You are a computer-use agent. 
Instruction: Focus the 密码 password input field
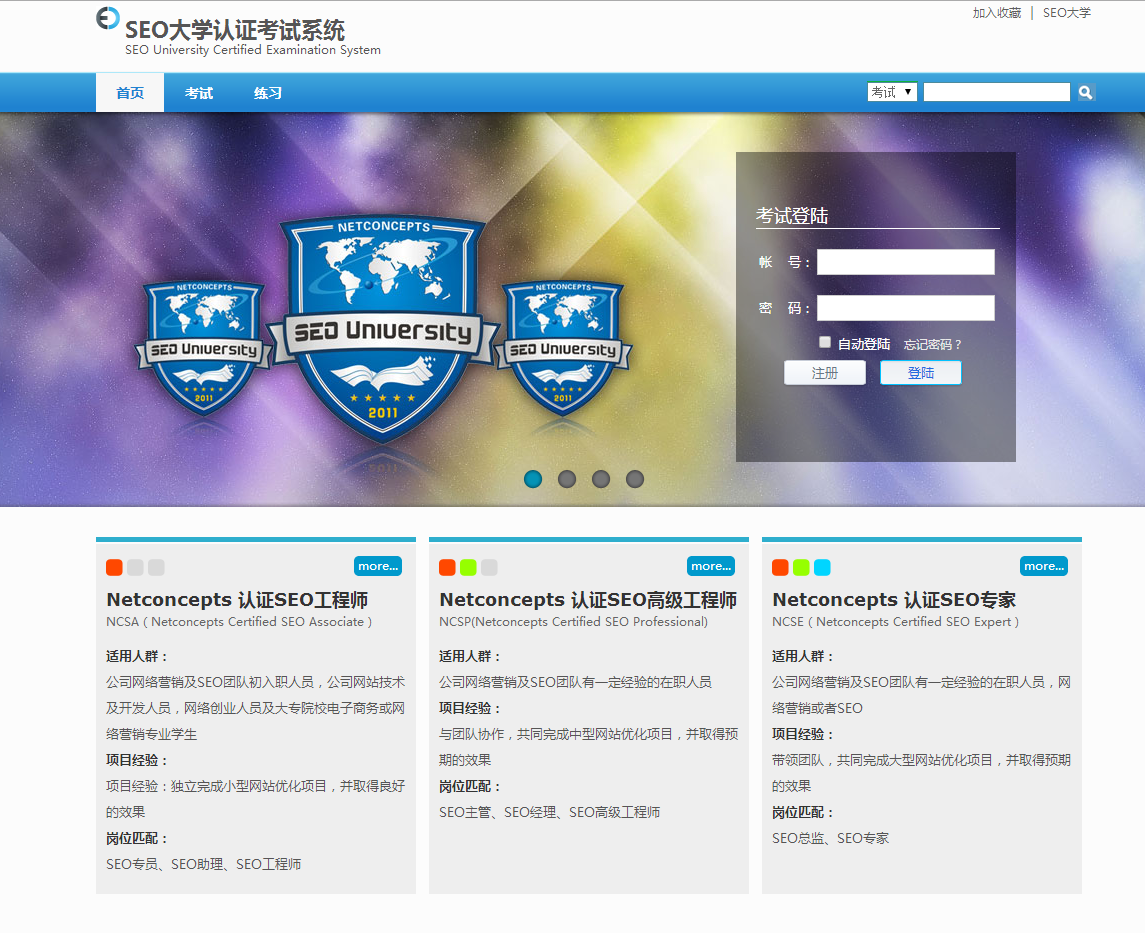point(905,308)
